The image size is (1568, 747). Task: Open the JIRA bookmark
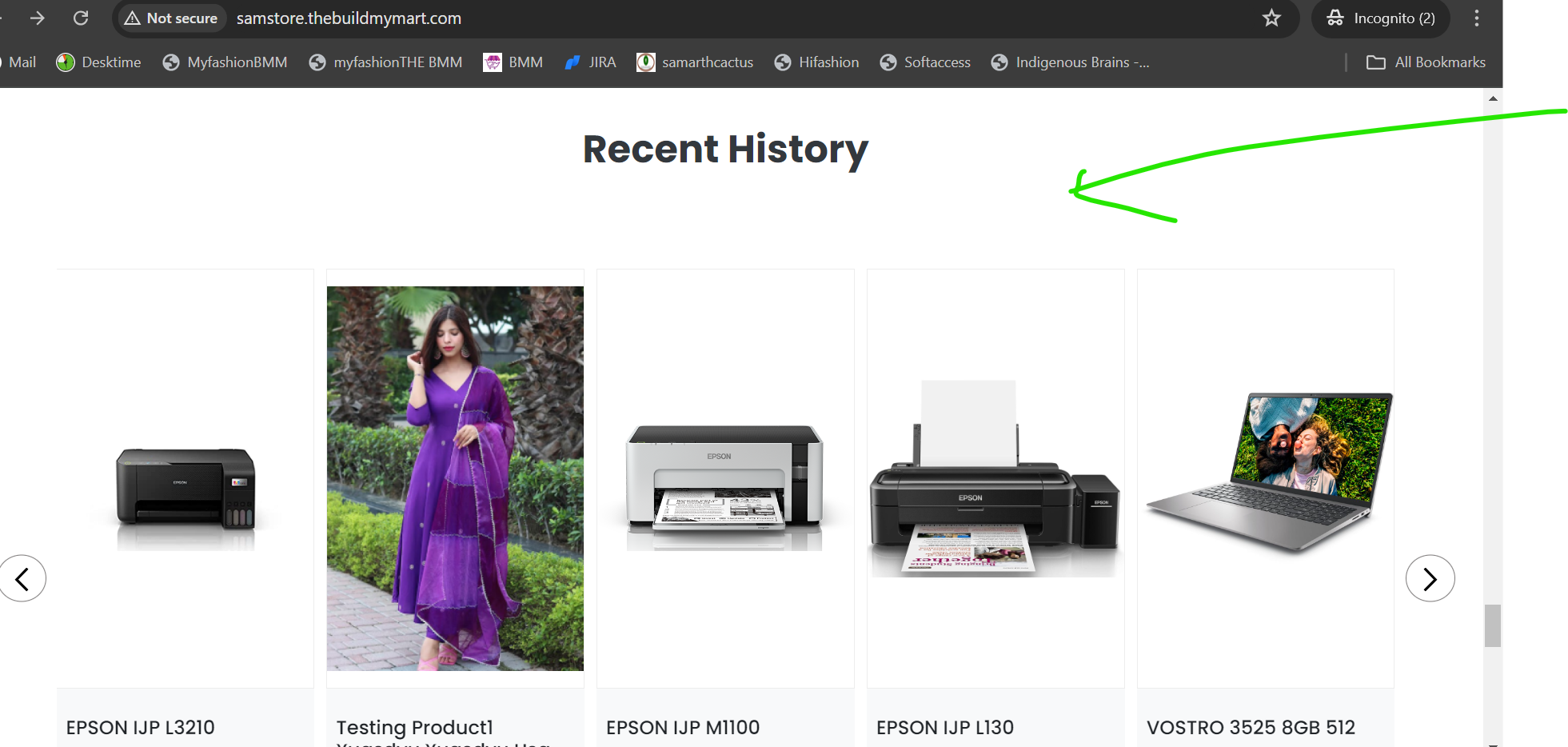[x=590, y=62]
